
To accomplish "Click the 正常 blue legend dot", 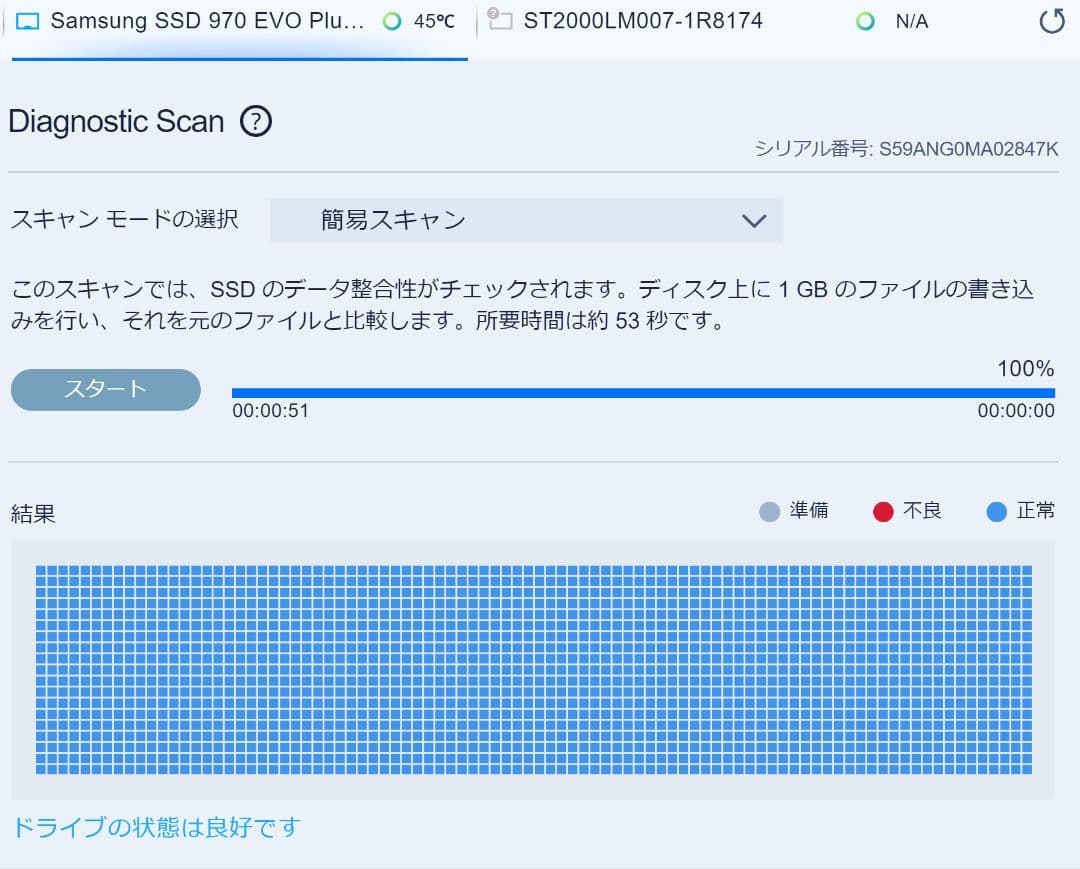I will tap(996, 511).
